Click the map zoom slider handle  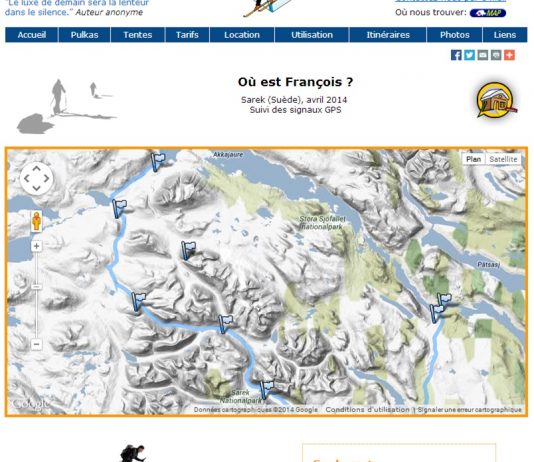tap(36, 287)
